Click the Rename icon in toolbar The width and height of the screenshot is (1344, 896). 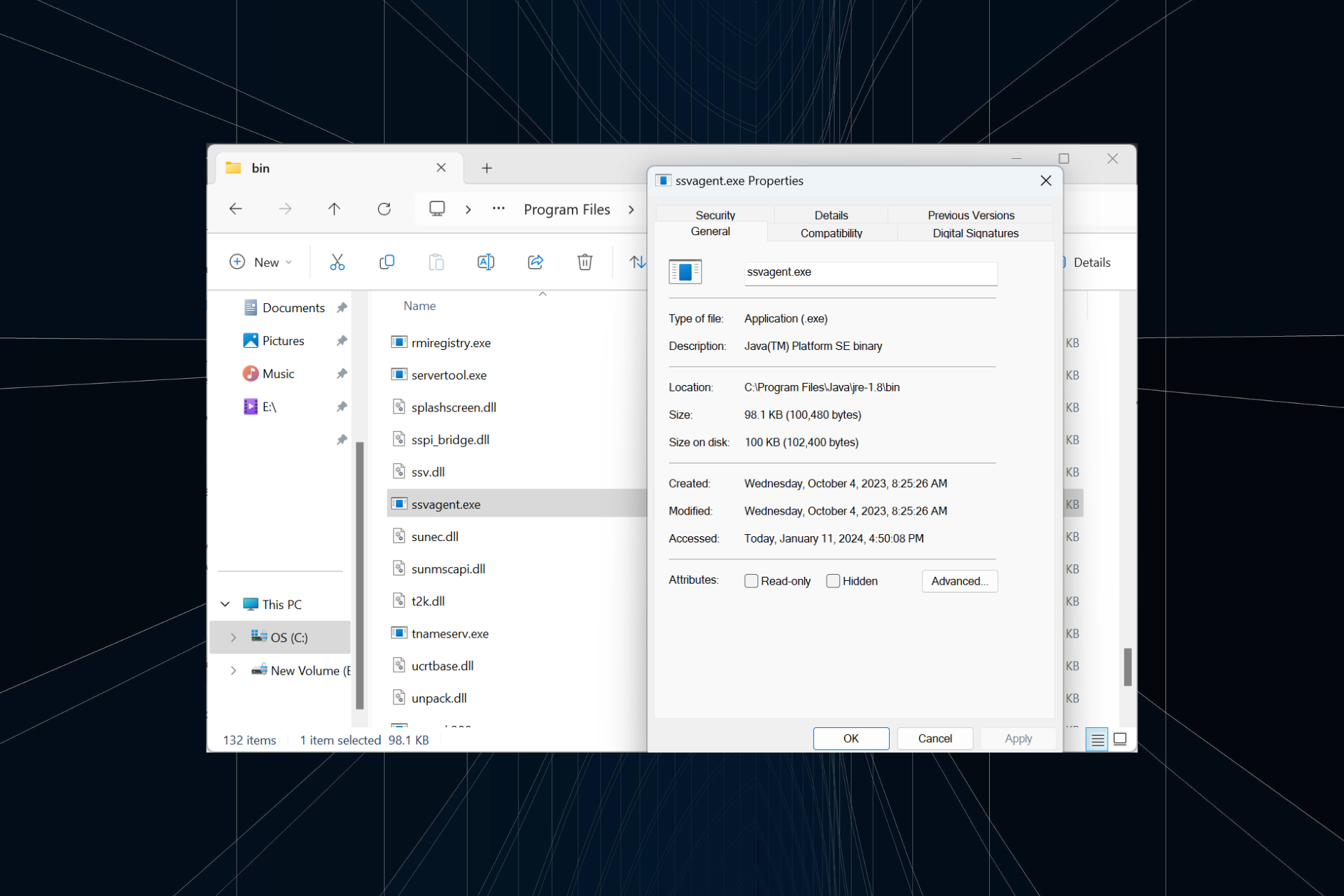(485, 262)
